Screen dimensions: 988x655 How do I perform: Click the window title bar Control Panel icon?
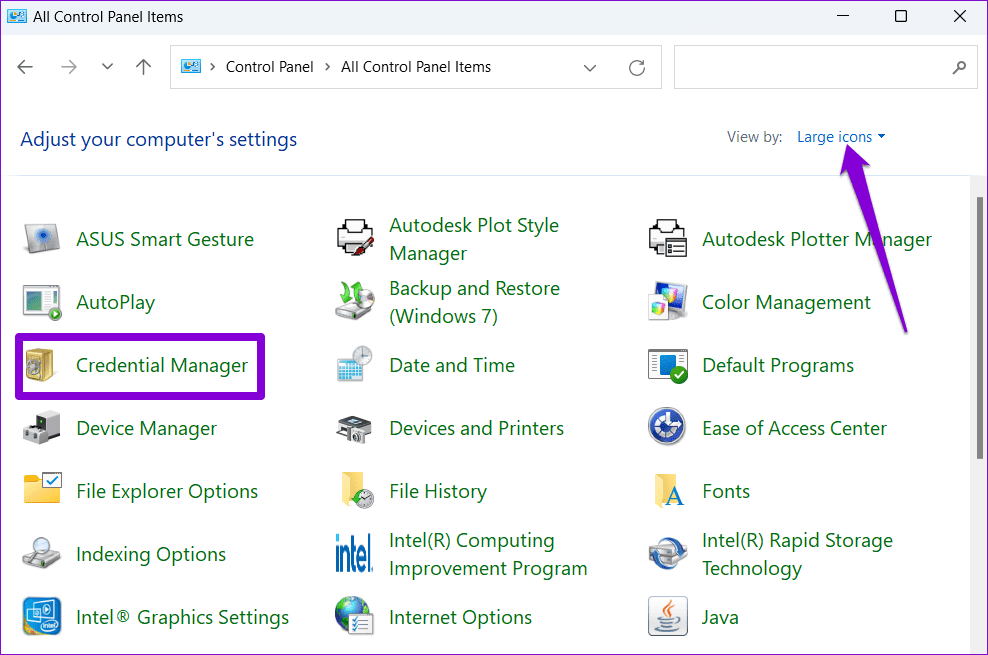click(x=17, y=16)
